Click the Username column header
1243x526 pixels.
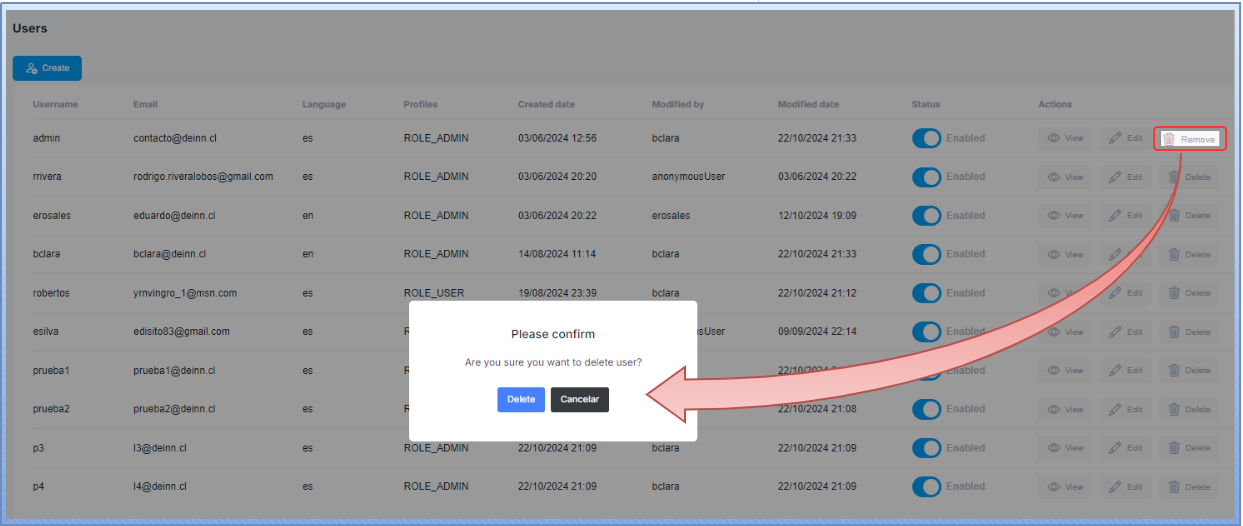point(55,104)
